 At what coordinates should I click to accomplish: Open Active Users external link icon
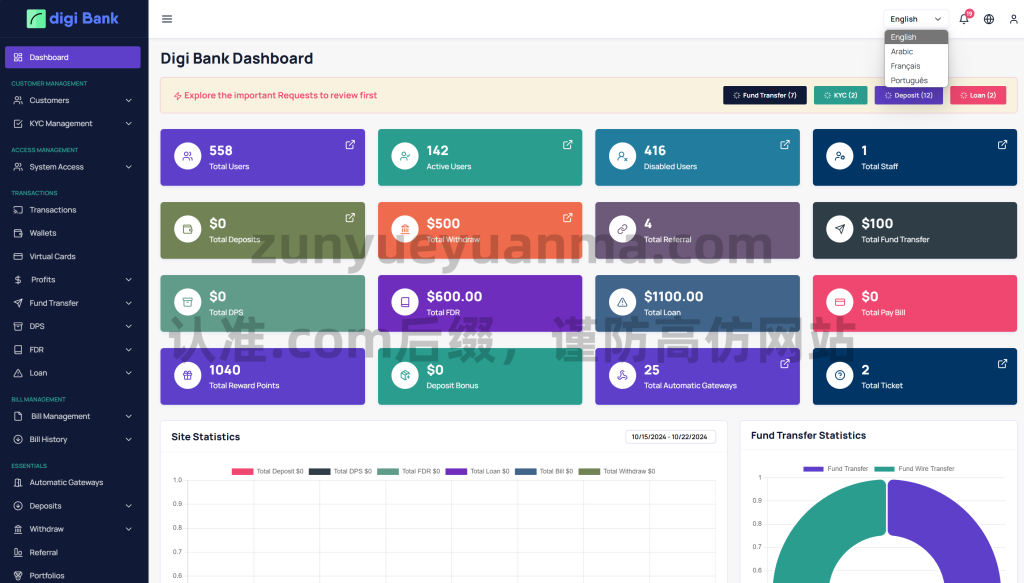pos(568,145)
